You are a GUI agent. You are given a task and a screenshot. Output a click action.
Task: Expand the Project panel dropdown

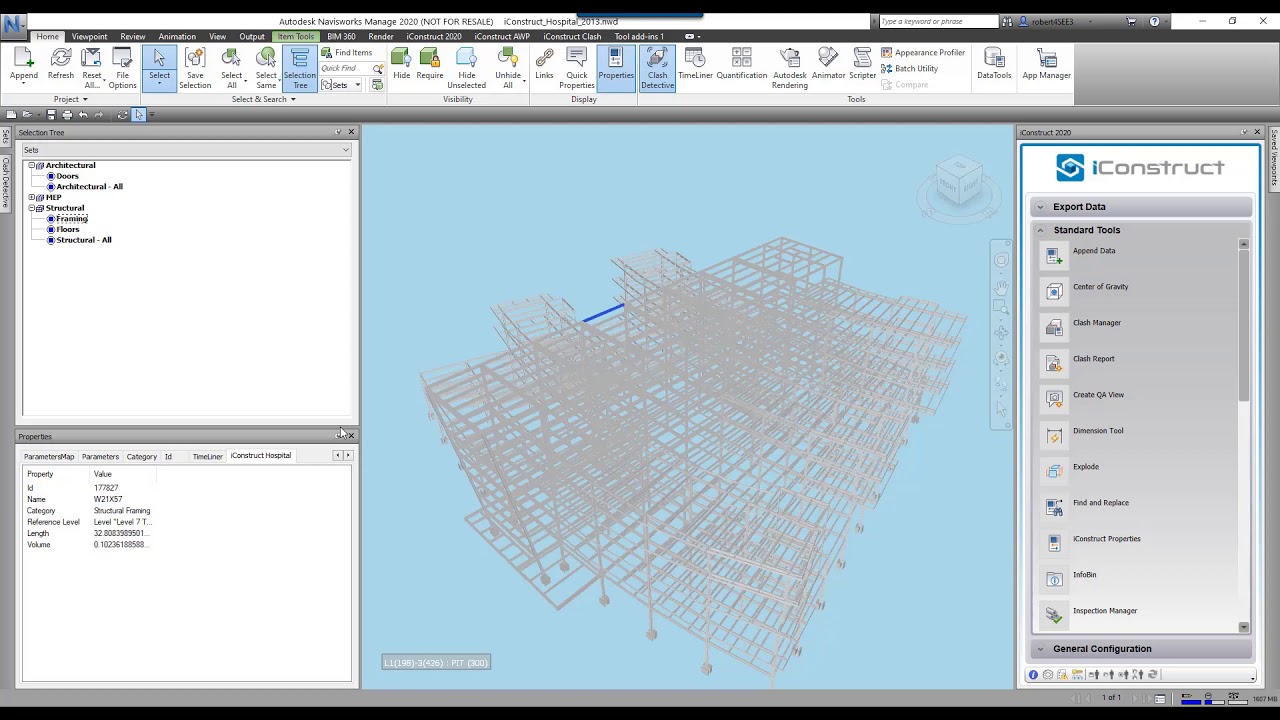tap(71, 99)
